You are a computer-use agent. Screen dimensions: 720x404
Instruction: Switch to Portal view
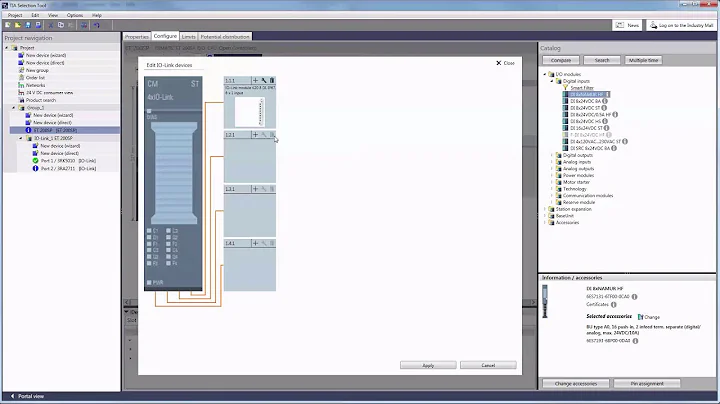(x=27, y=396)
